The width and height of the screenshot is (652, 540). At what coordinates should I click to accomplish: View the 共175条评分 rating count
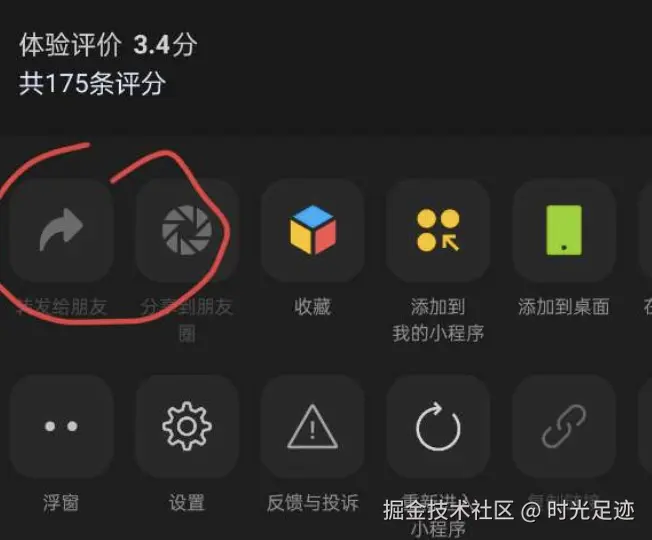click(x=92, y=84)
